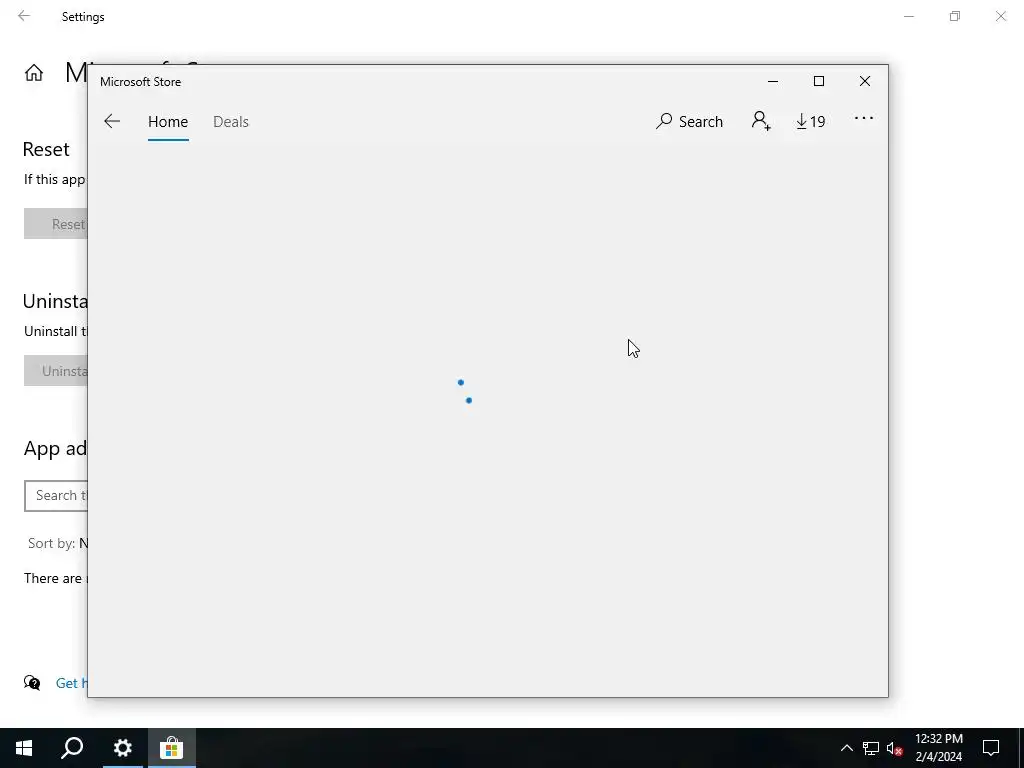Close the Settings window

tap(1000, 16)
